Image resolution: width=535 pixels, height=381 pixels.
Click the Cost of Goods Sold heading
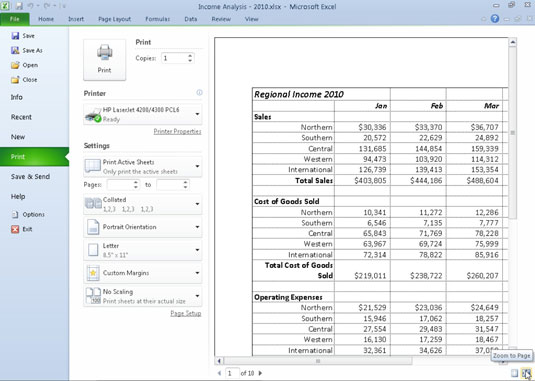point(287,201)
